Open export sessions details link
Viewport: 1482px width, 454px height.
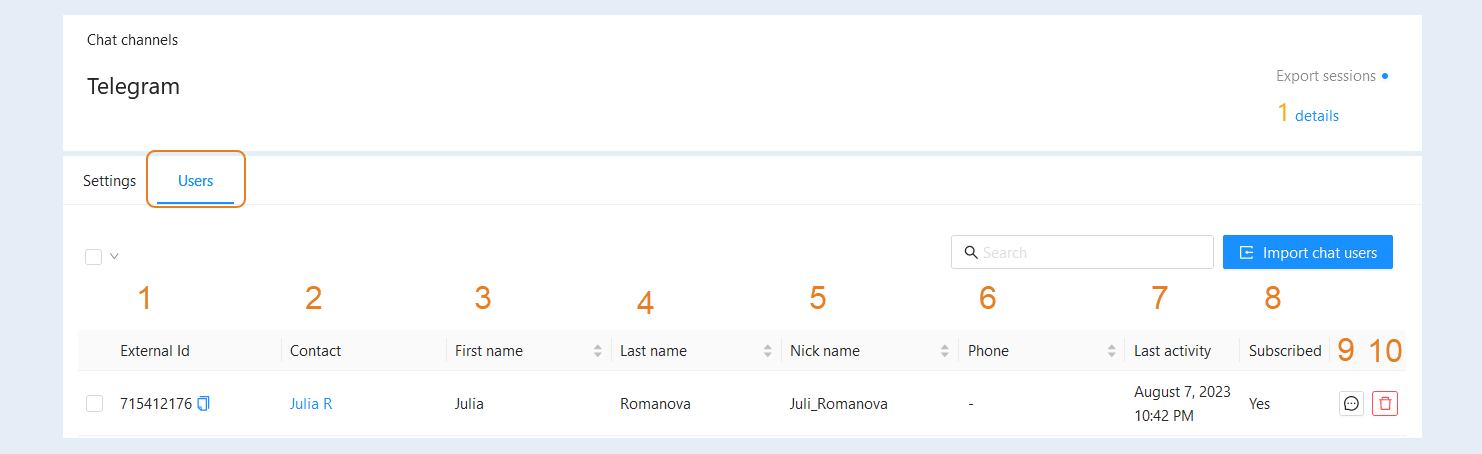[x=1317, y=116]
